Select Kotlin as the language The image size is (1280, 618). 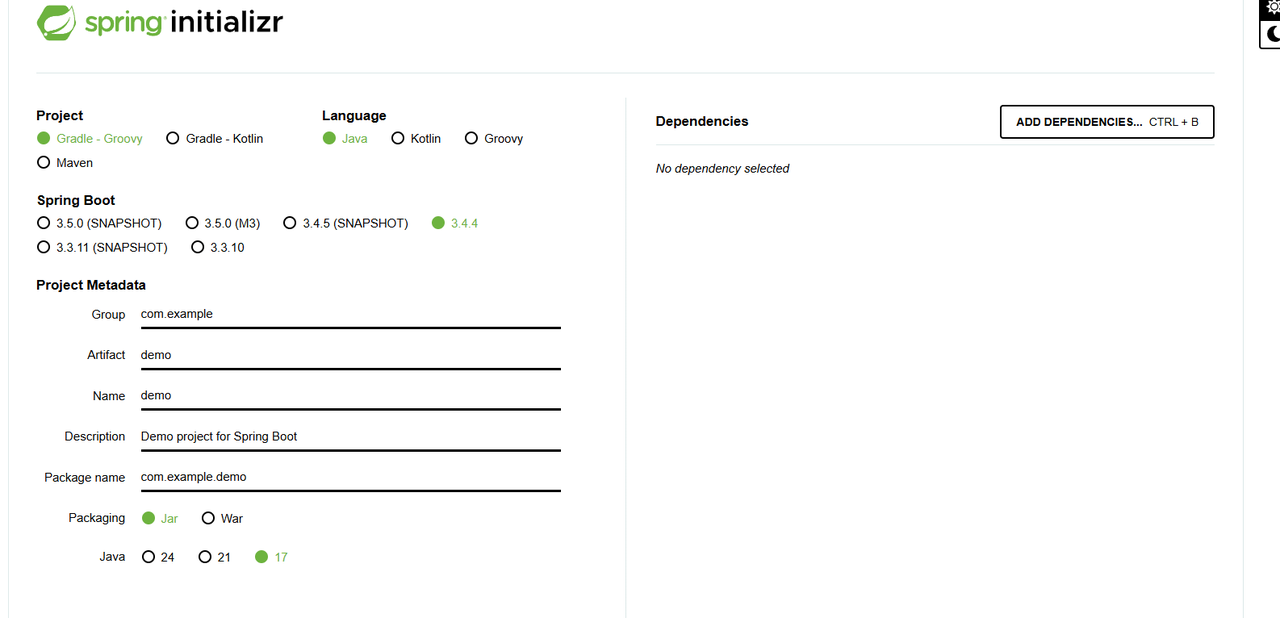coord(398,139)
